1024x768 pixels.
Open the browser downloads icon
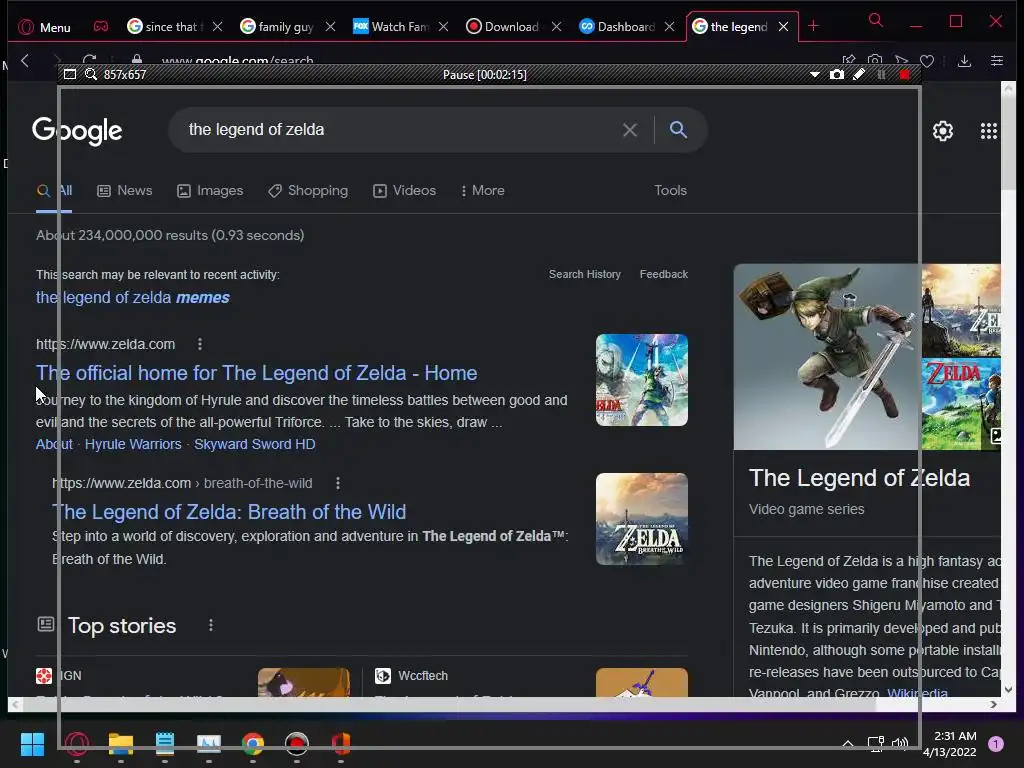[964, 61]
